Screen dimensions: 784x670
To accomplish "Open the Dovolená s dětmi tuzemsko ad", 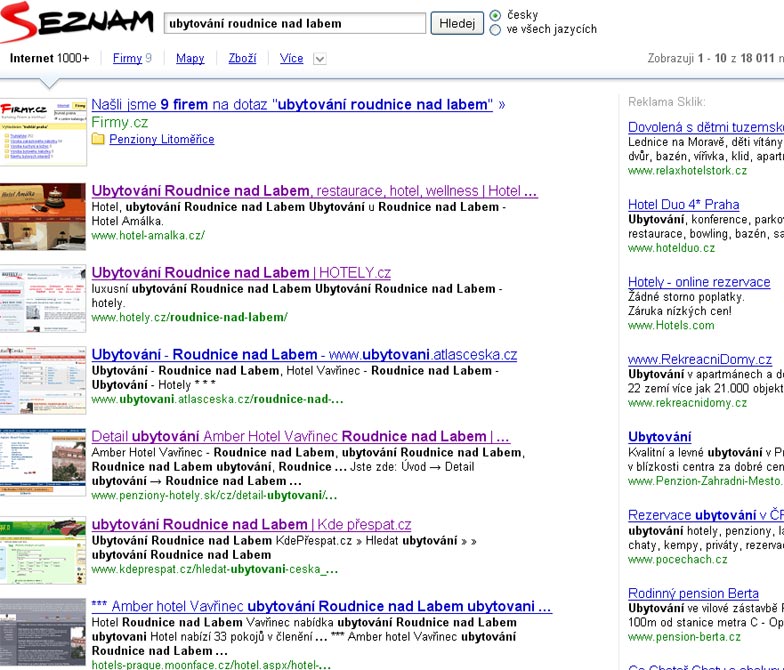I will (706, 128).
